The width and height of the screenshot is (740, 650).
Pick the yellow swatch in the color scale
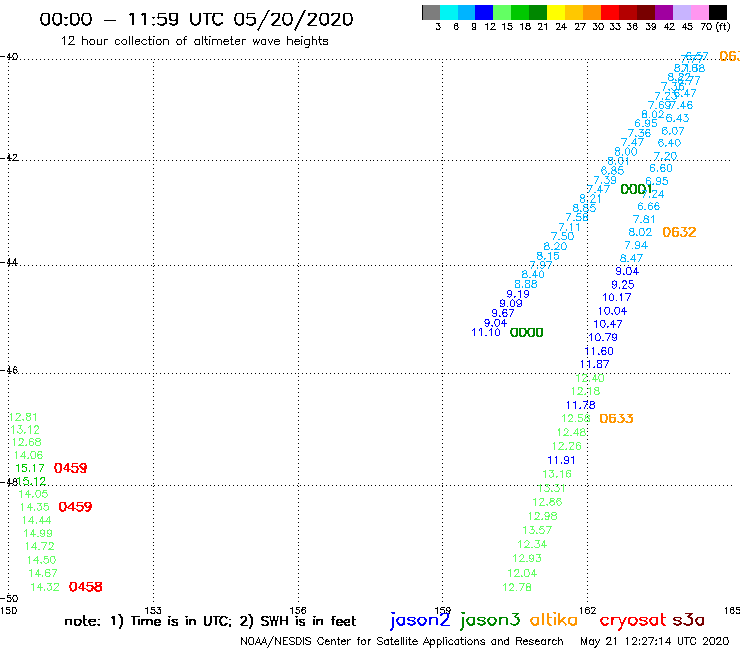[556, 12]
